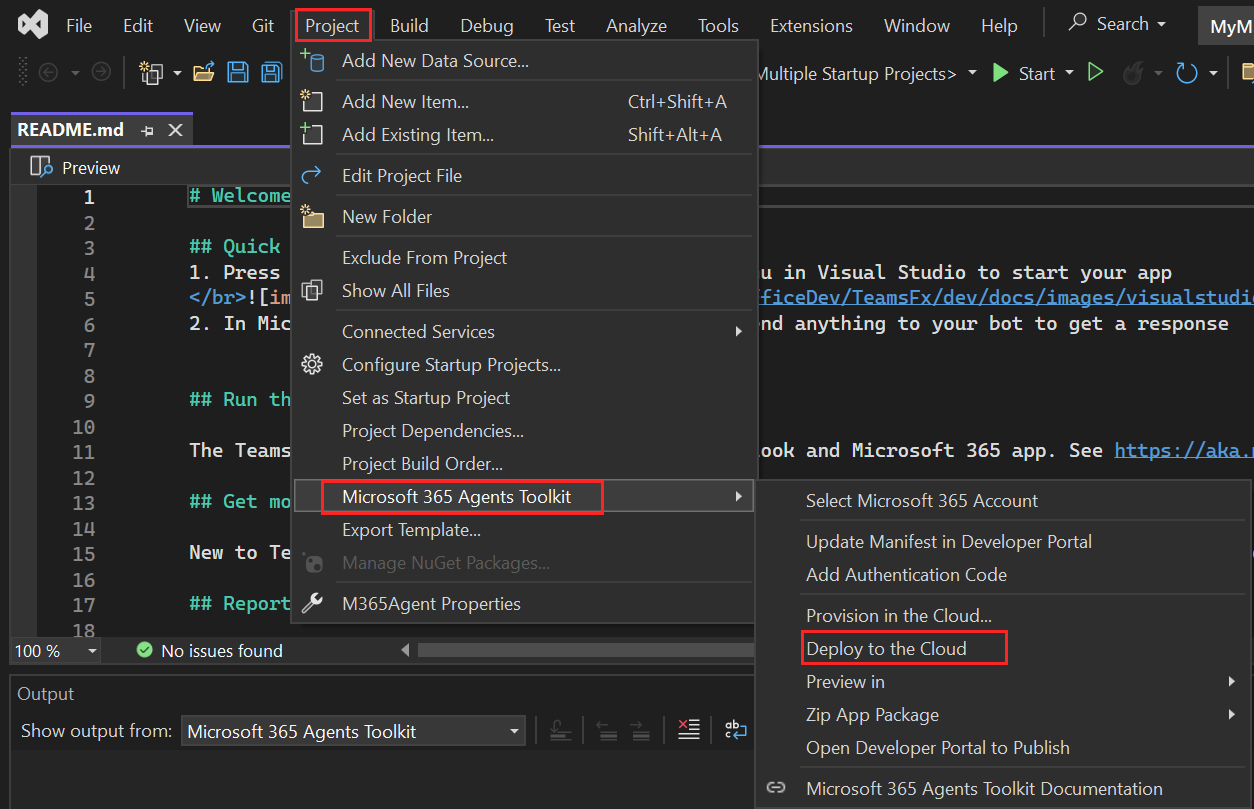
Task: Click the green check No issues icon
Action: pyautogui.click(x=145, y=650)
